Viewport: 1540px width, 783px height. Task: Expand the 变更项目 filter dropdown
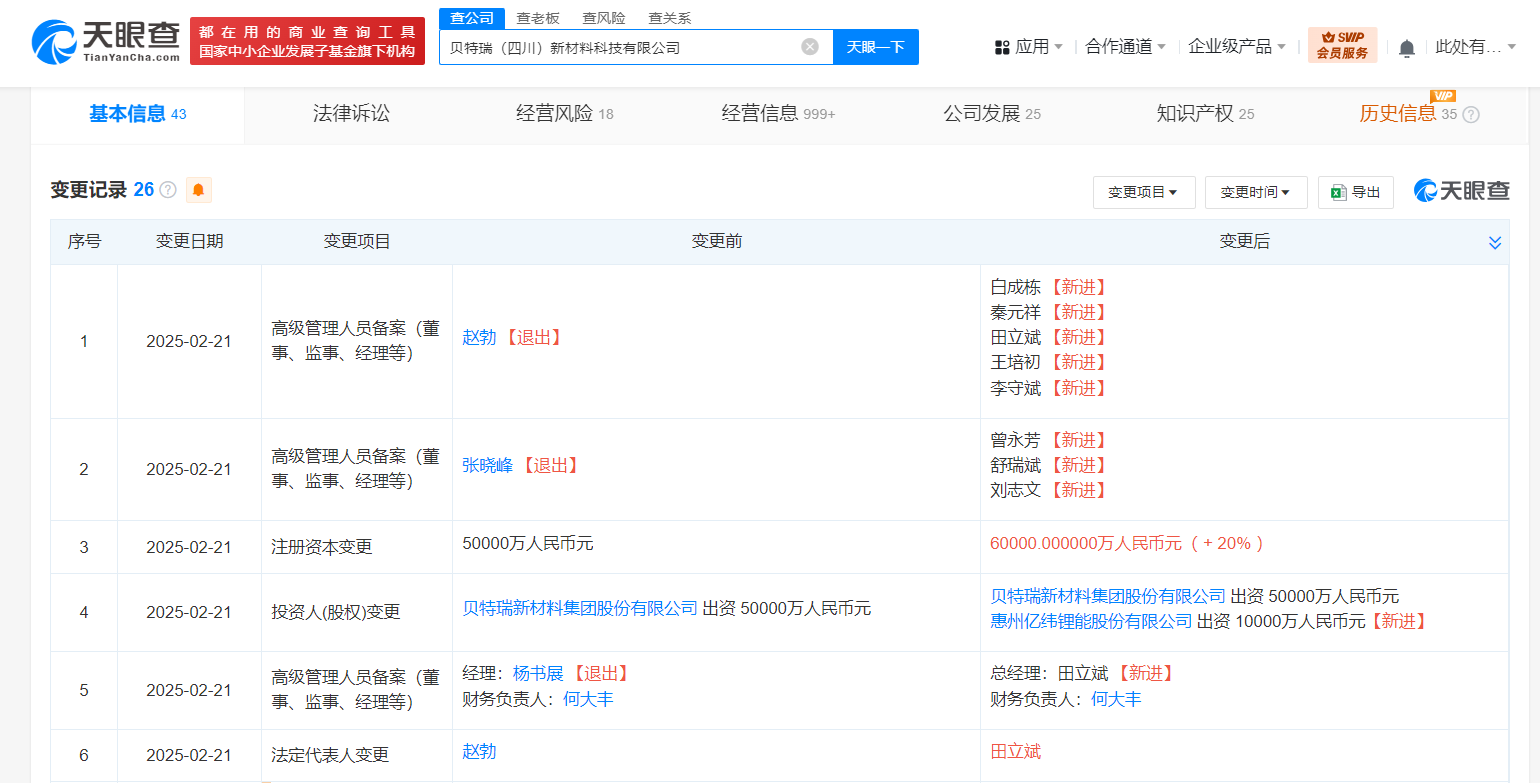point(1143,192)
